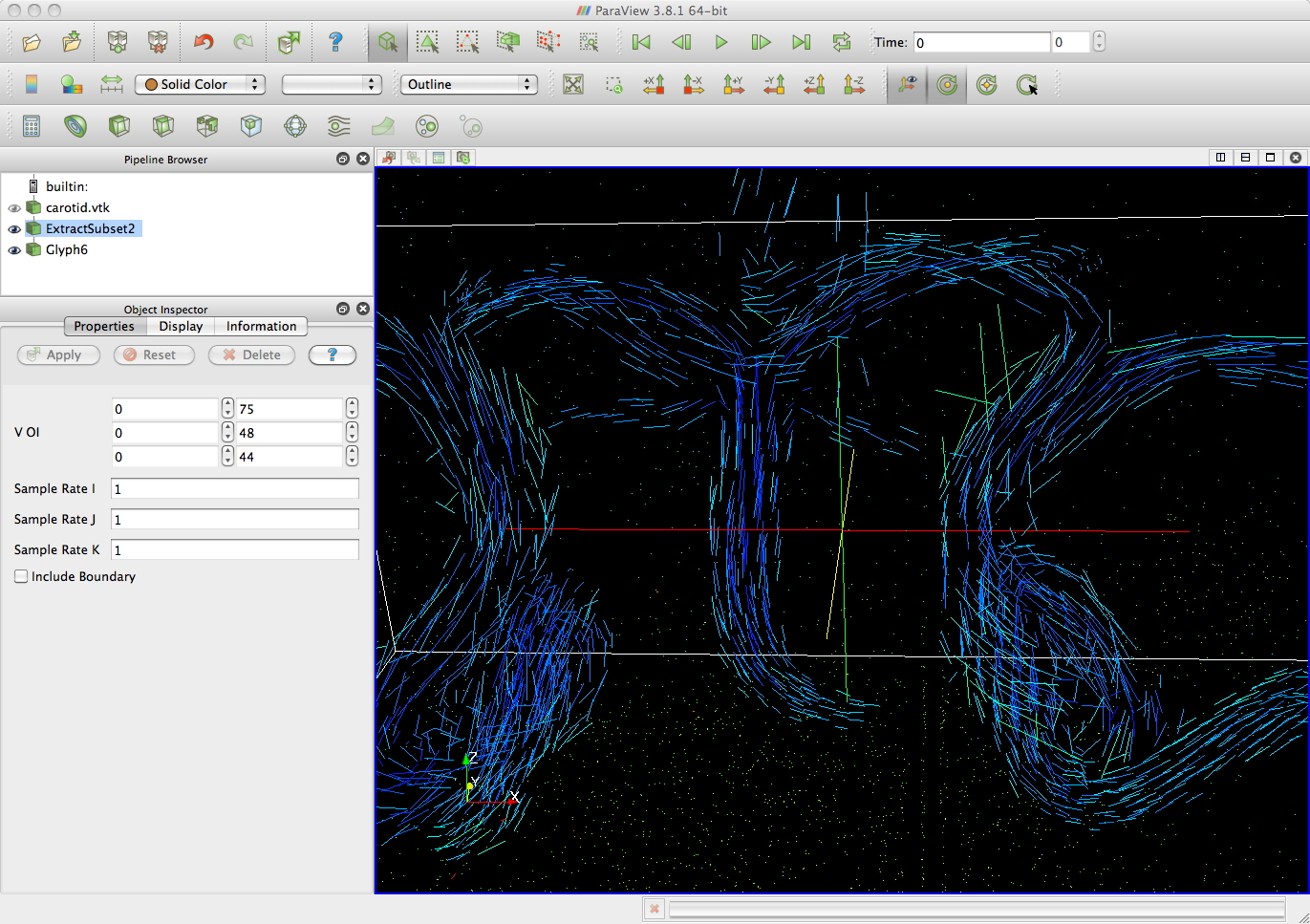Open the empty vector component dropdown
1310x924 pixels.
click(x=332, y=84)
